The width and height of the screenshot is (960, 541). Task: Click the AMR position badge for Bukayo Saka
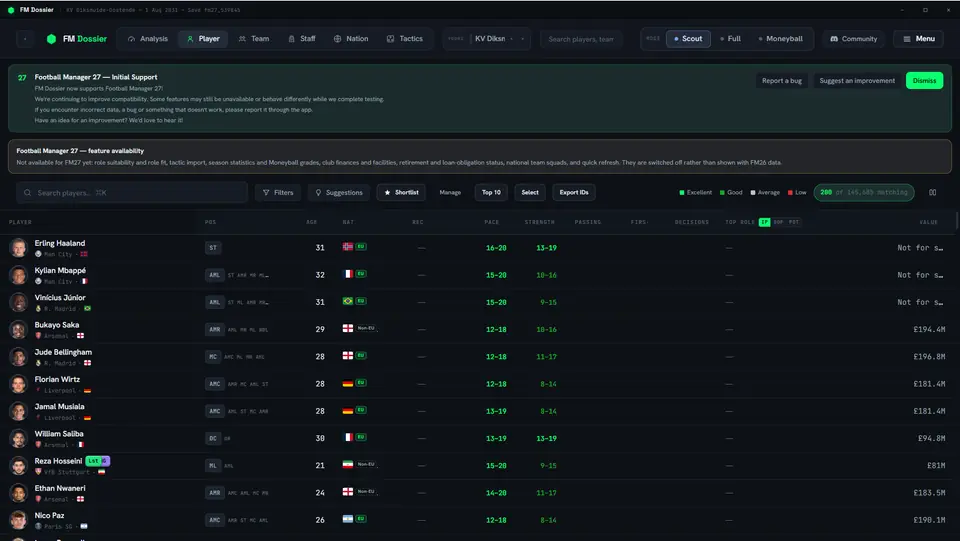[215, 329]
